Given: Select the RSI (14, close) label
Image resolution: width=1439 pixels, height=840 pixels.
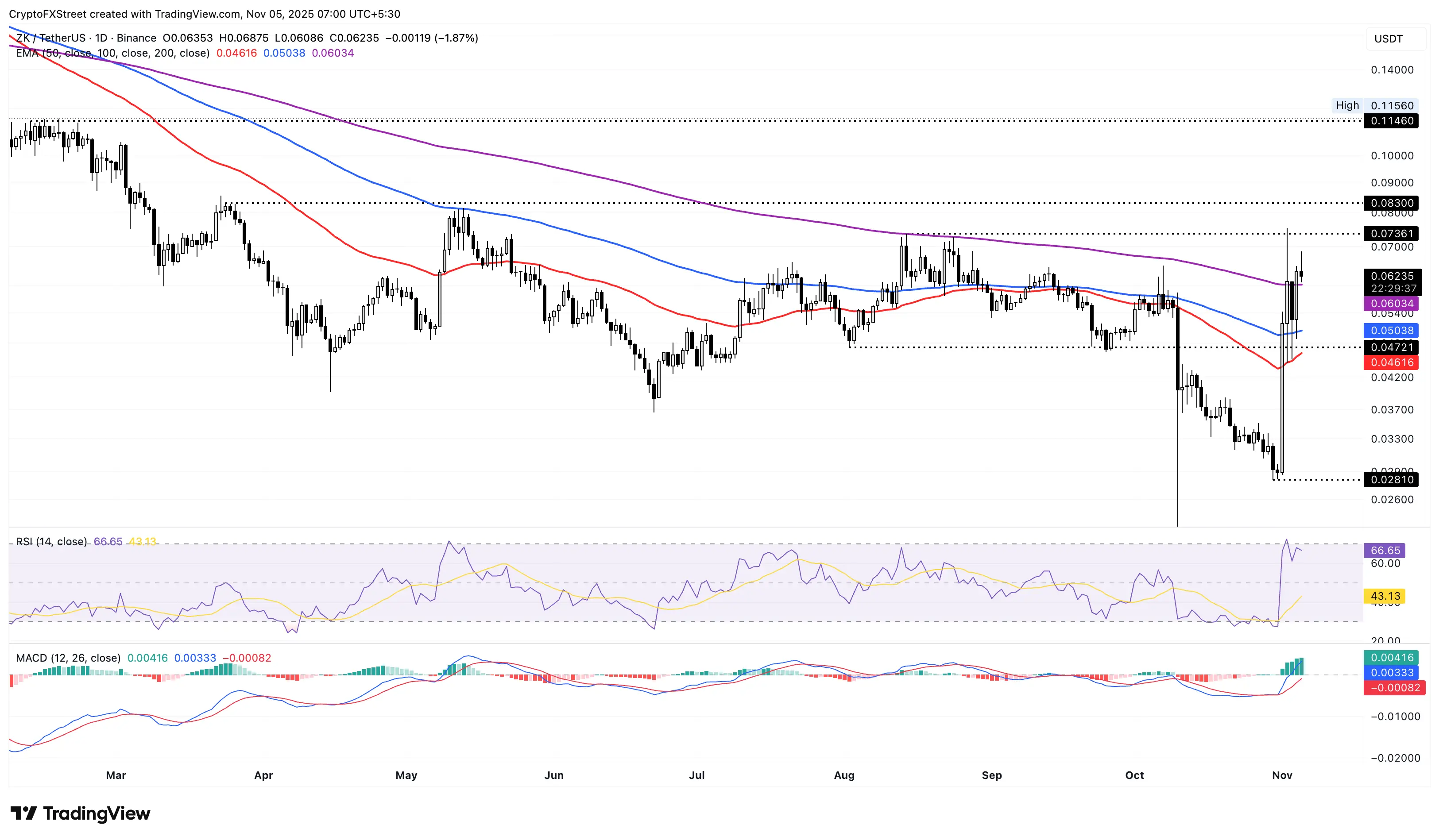Looking at the screenshot, I should (x=51, y=541).
